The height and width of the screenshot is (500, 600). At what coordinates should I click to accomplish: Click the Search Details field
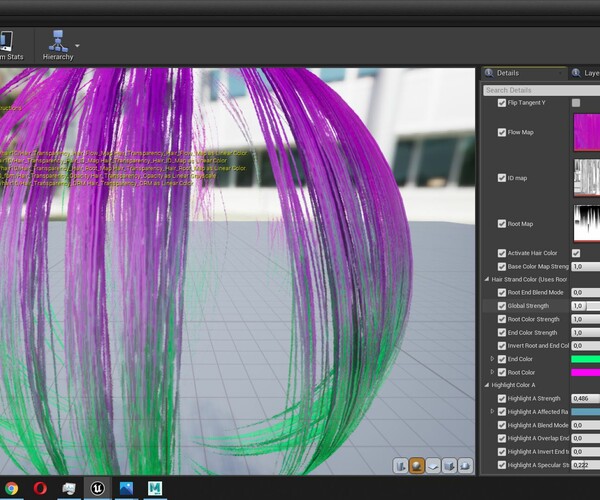(541, 90)
